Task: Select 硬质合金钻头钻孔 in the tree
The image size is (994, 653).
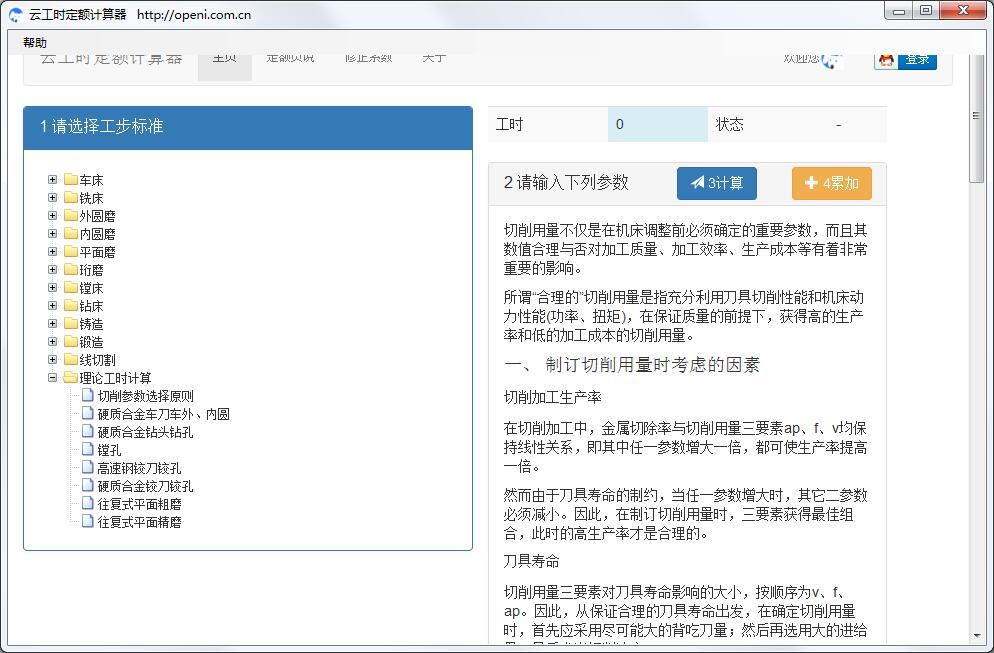Action: point(145,432)
